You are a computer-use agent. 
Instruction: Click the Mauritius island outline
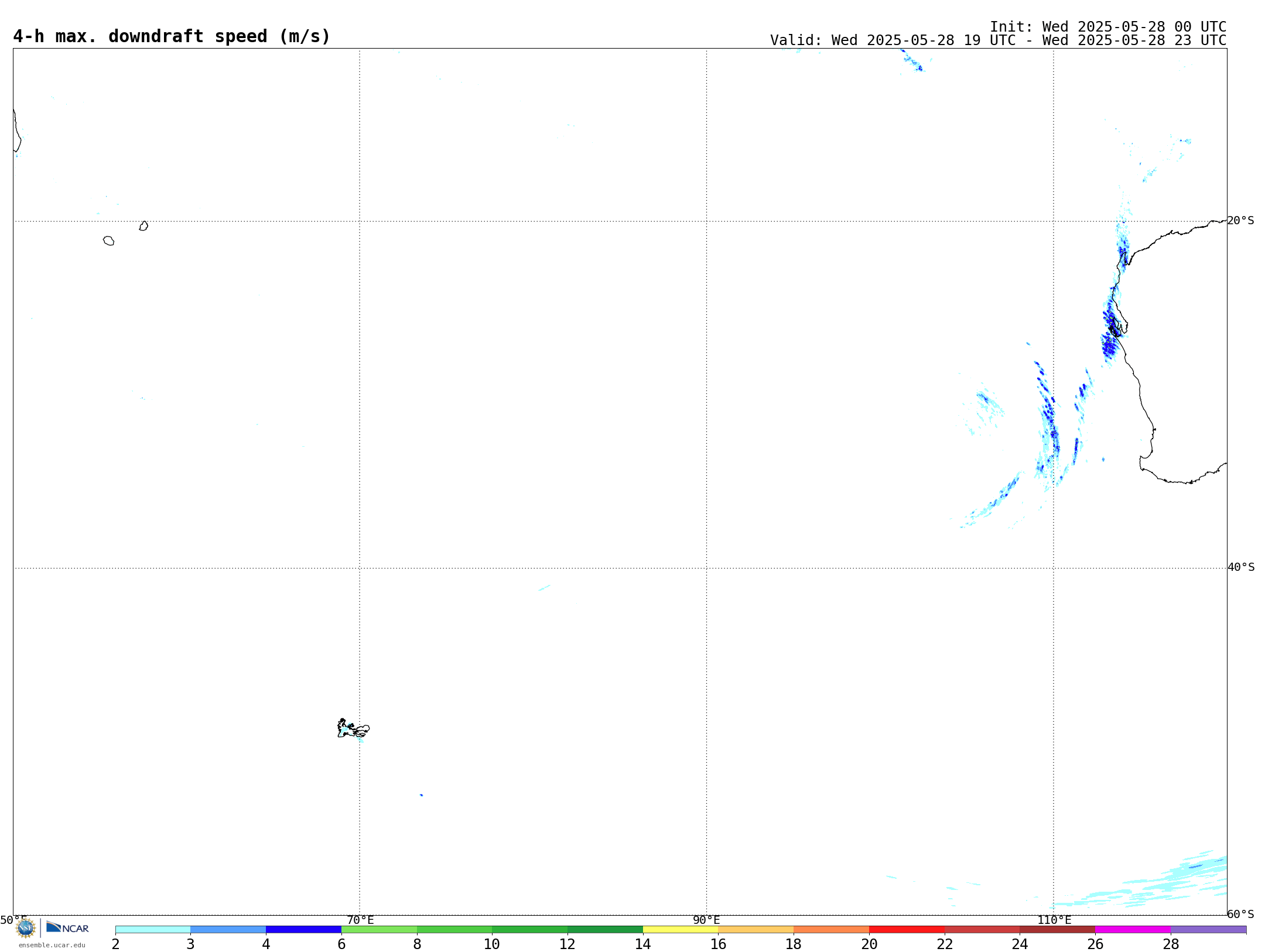(143, 226)
